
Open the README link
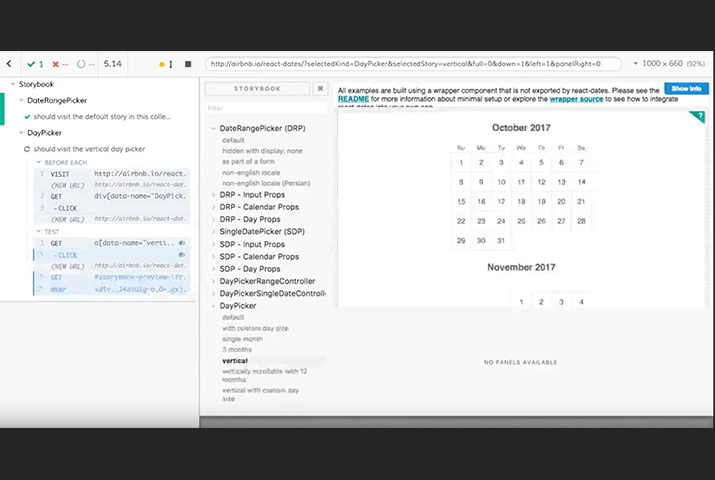[x=353, y=100]
